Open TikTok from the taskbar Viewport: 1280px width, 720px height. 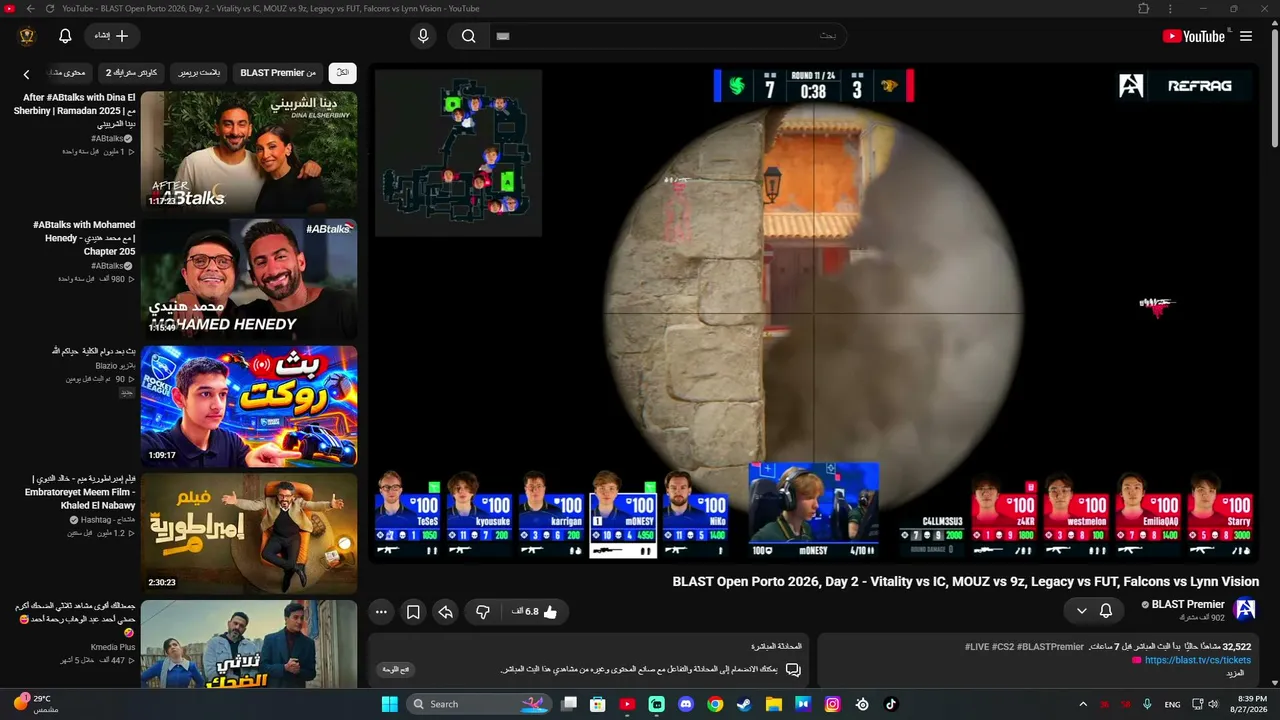point(891,704)
